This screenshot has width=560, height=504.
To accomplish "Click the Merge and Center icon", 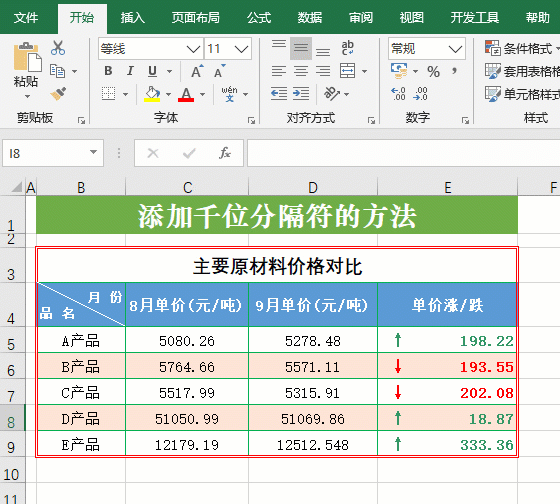I will pyautogui.click(x=348, y=71).
